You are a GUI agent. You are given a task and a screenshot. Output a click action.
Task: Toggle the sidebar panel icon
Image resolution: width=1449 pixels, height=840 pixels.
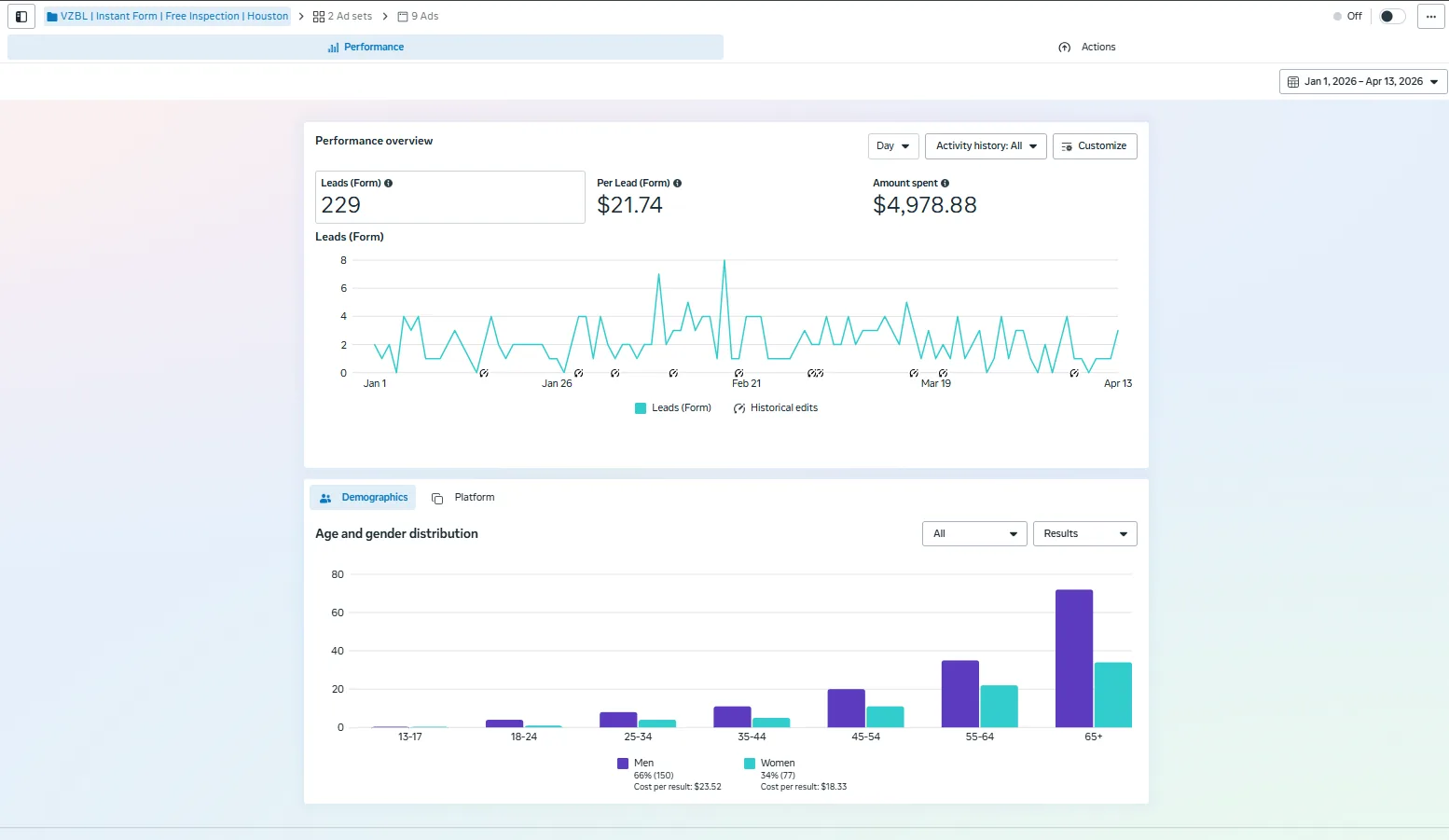click(21, 16)
